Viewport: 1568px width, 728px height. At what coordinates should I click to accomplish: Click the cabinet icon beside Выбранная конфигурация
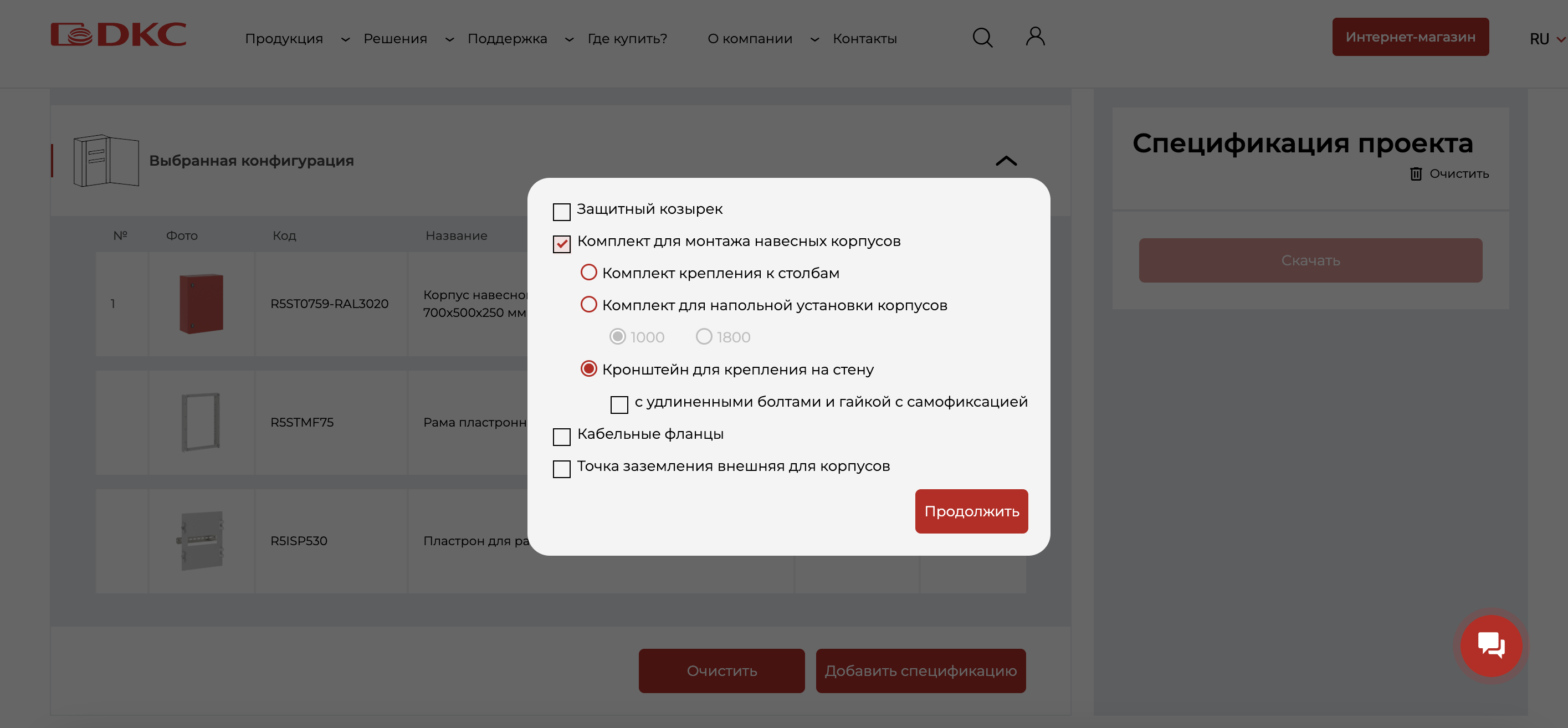pos(106,160)
